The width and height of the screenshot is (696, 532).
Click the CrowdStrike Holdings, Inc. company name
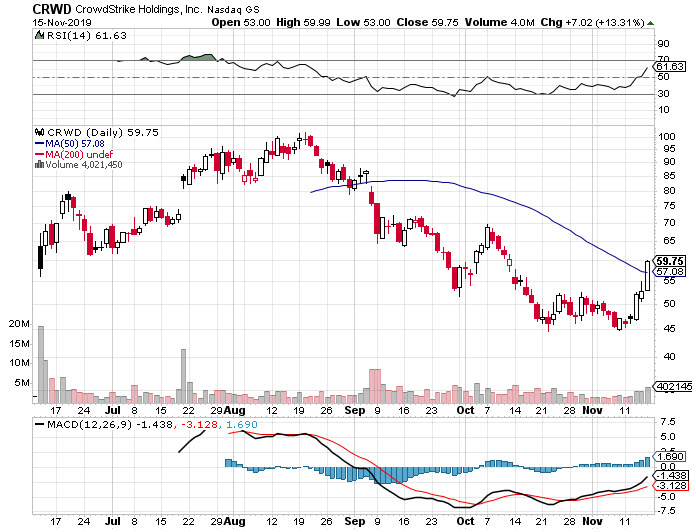pyautogui.click(x=139, y=9)
